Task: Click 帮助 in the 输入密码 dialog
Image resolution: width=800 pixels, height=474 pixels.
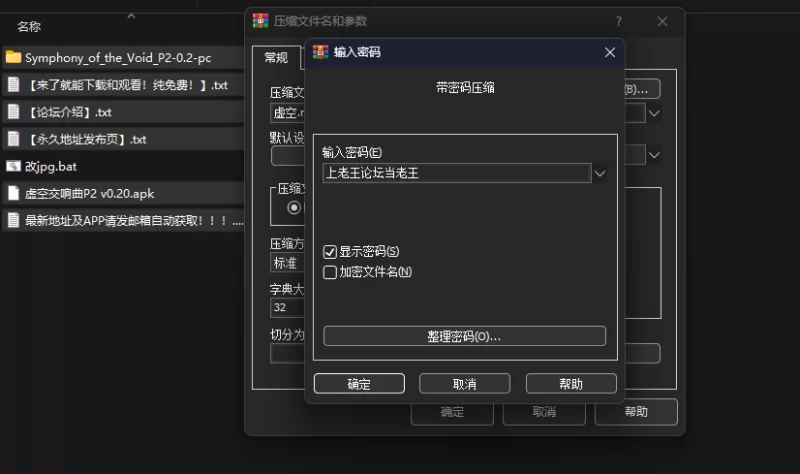Action: pyautogui.click(x=571, y=384)
